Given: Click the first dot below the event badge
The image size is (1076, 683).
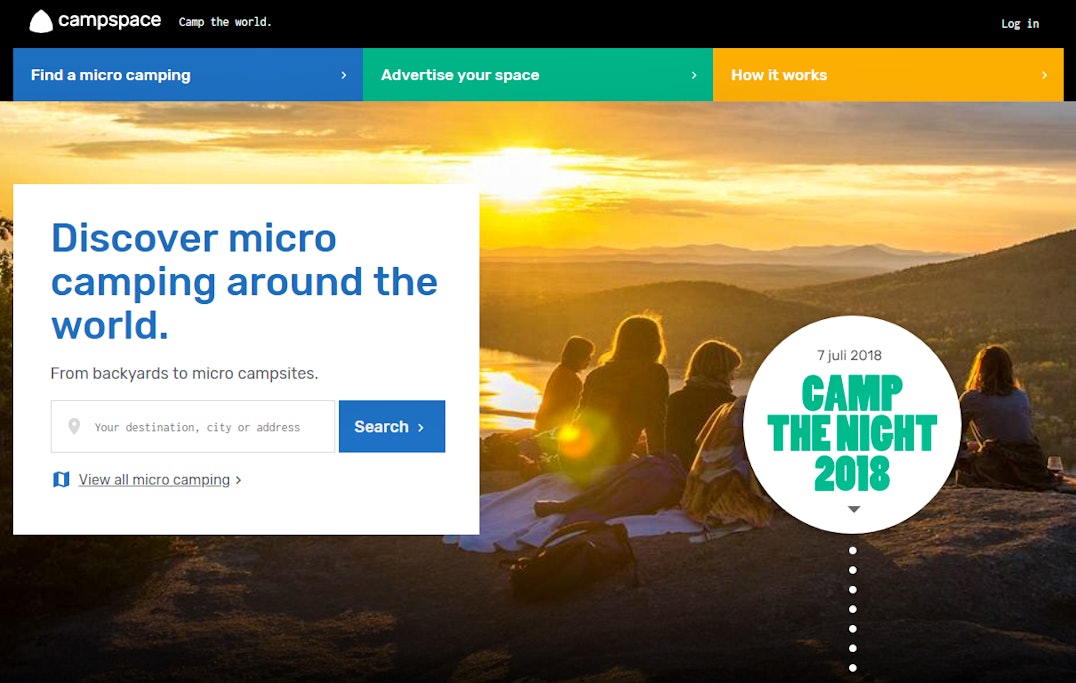Looking at the screenshot, I should tap(852, 551).
